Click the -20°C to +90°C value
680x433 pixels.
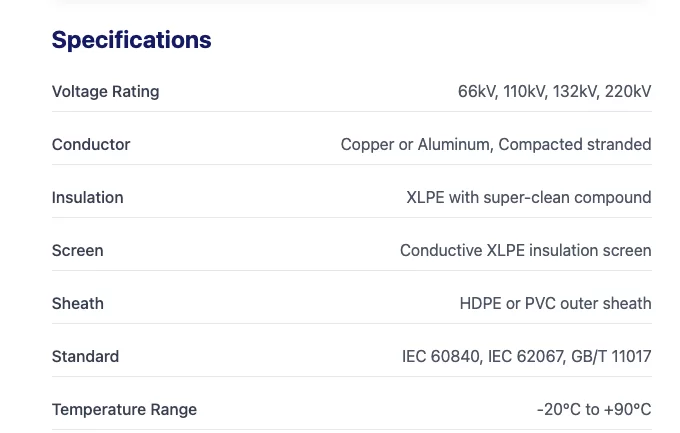tap(593, 410)
